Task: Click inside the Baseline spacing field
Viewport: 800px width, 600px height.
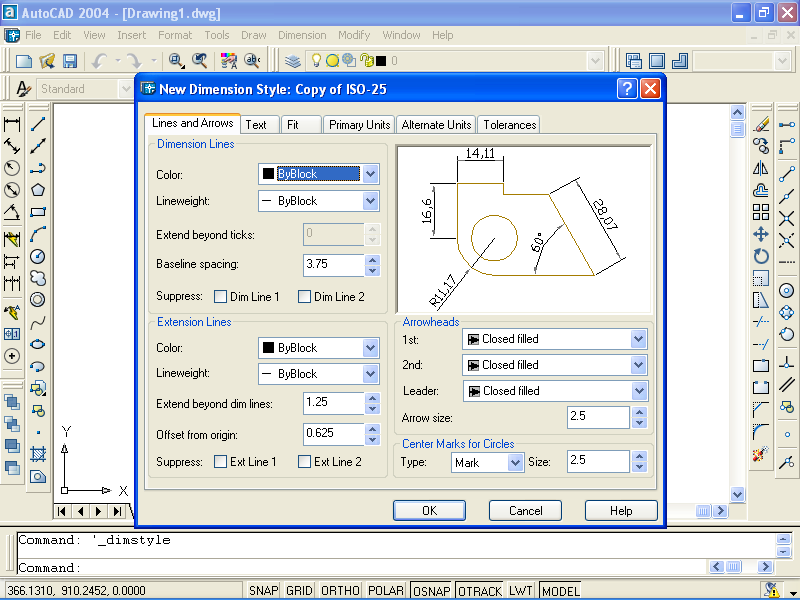Action: pos(334,265)
